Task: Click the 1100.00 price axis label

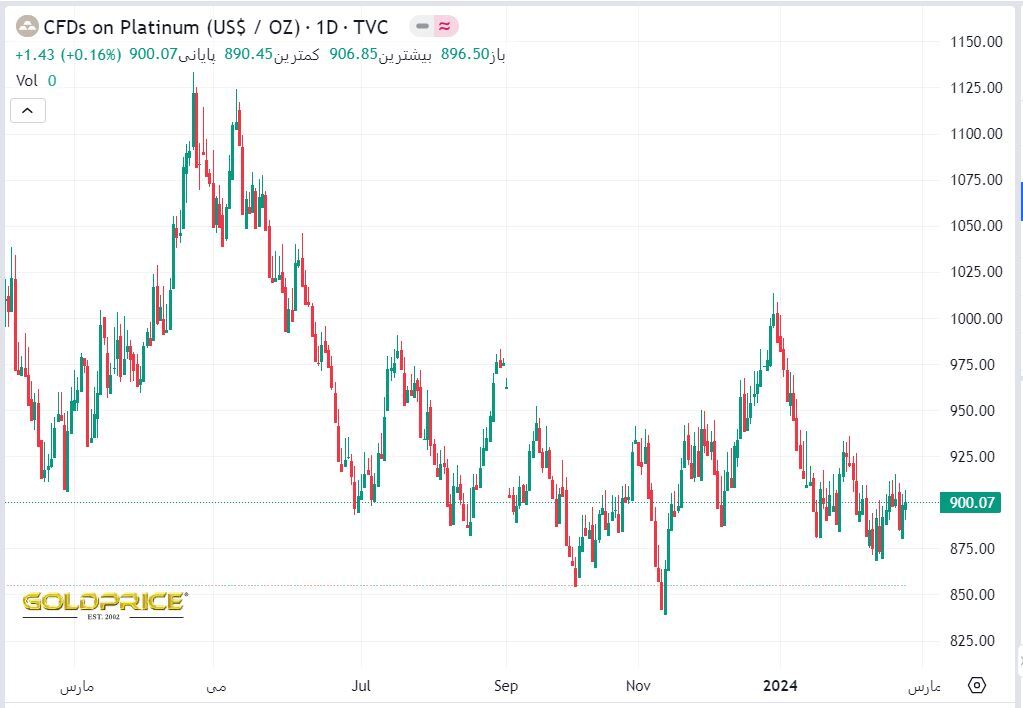Action: [x=976, y=134]
